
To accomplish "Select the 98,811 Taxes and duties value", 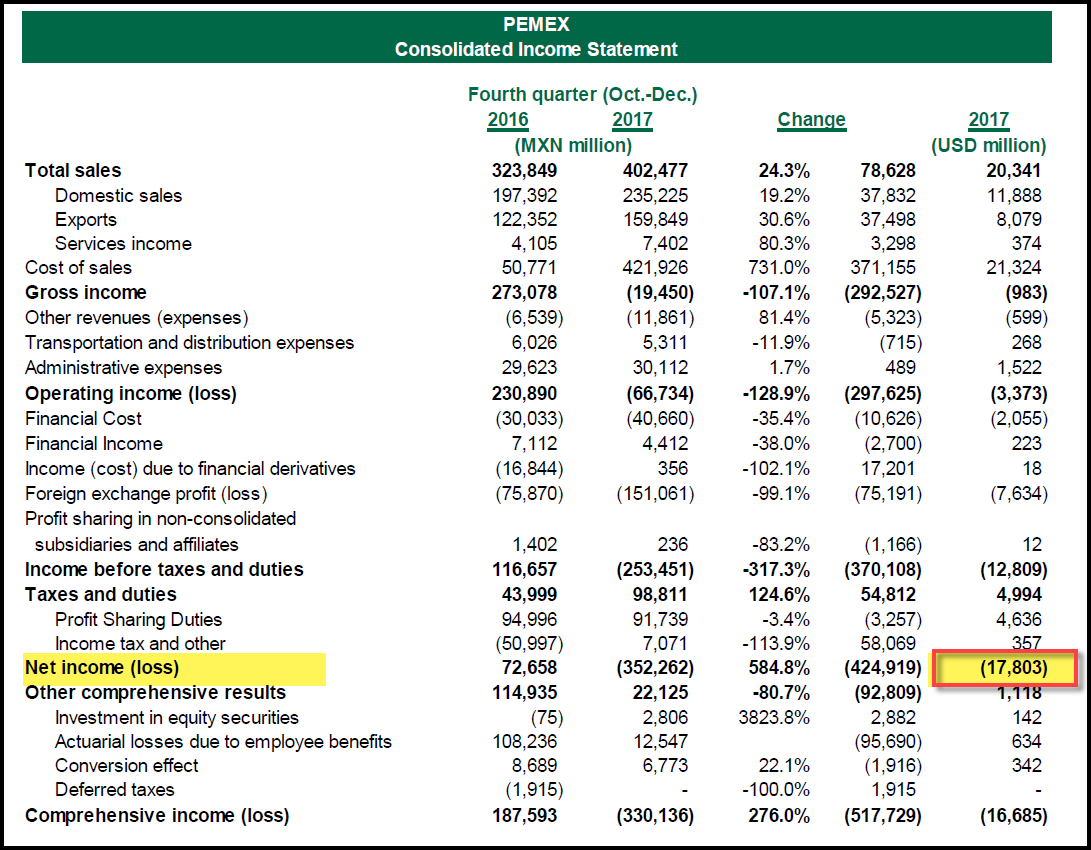I will click(660, 595).
